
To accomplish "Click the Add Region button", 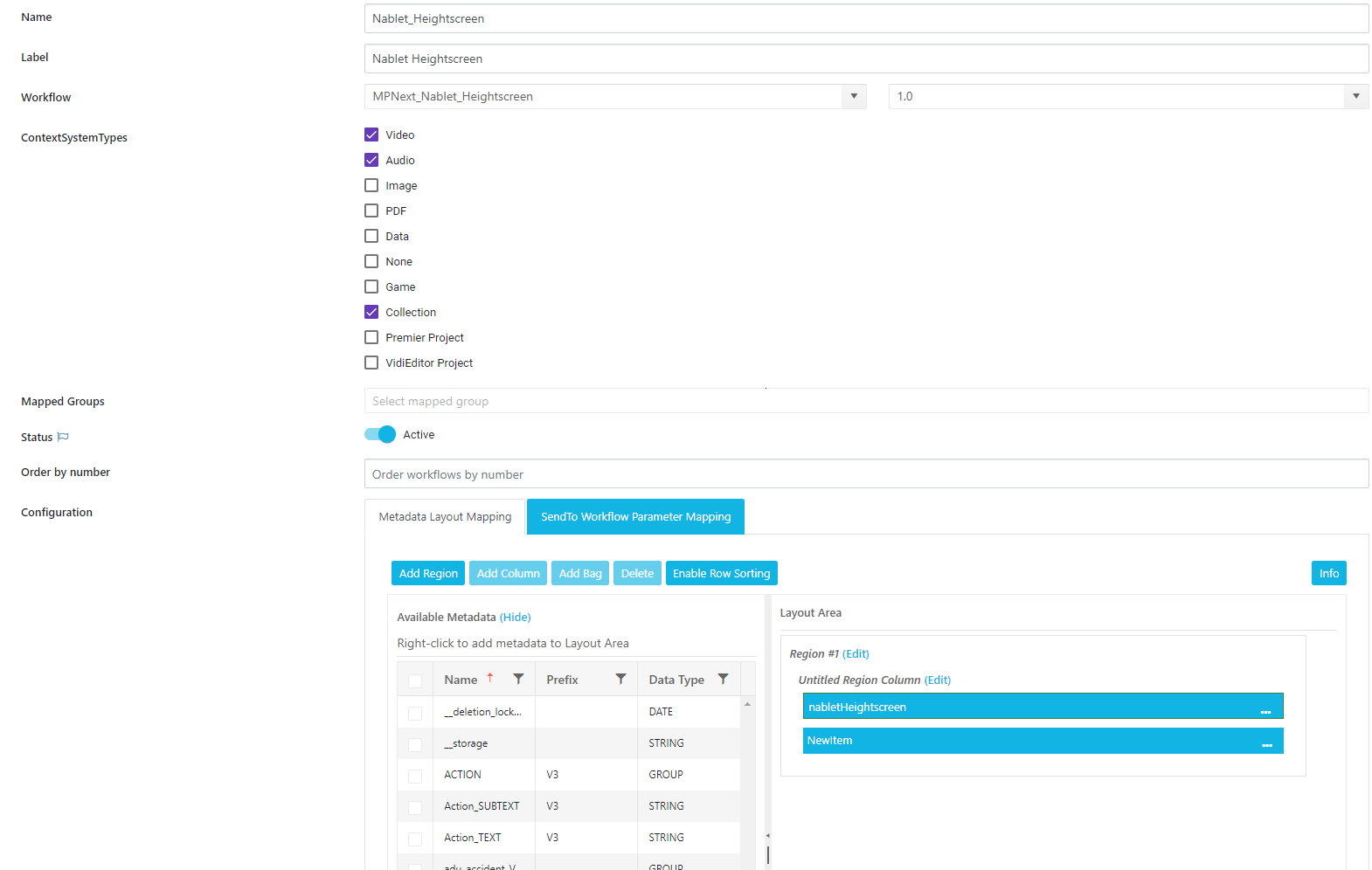I will point(428,573).
